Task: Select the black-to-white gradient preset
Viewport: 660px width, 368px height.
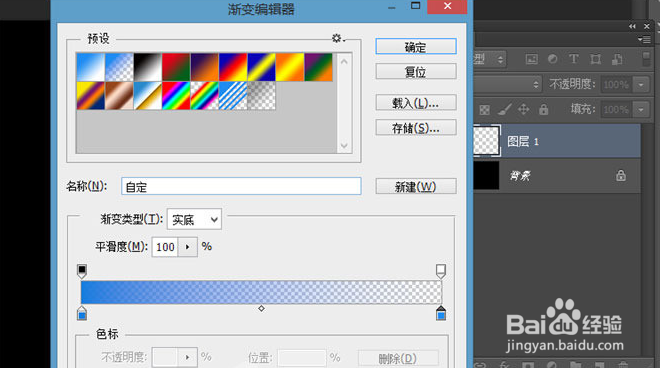Action: coord(148,67)
